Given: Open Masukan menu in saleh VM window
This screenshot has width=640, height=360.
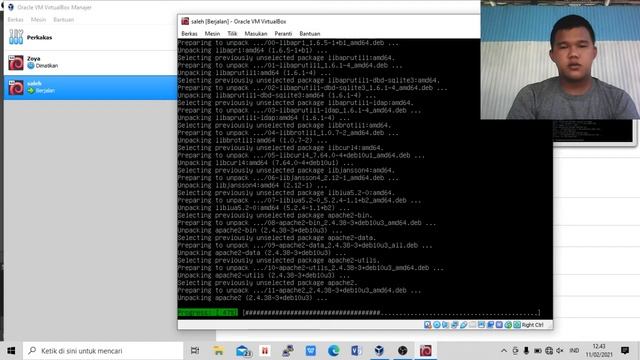Looking at the screenshot, I should tap(256, 33).
